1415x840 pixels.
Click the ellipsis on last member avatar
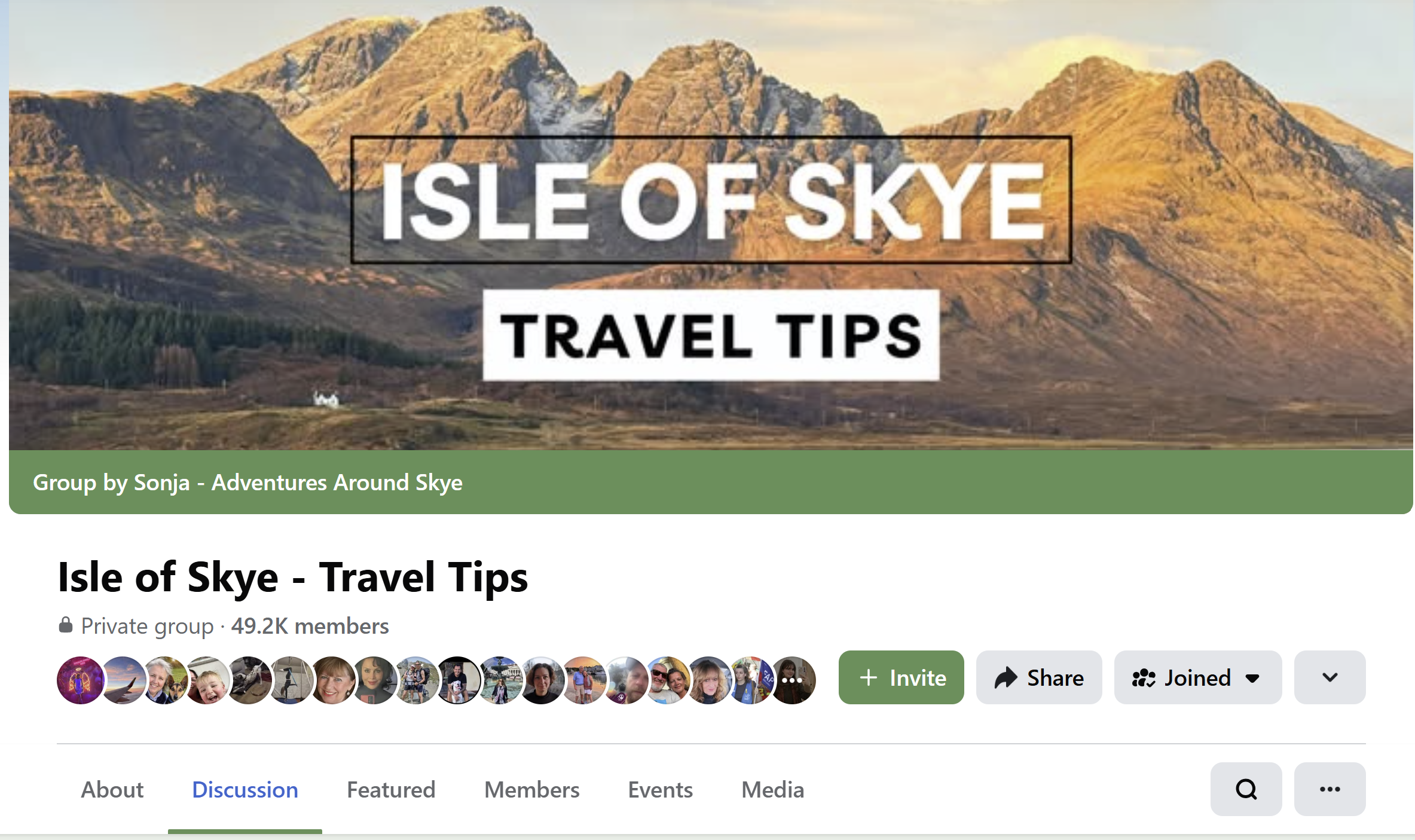tap(792, 680)
